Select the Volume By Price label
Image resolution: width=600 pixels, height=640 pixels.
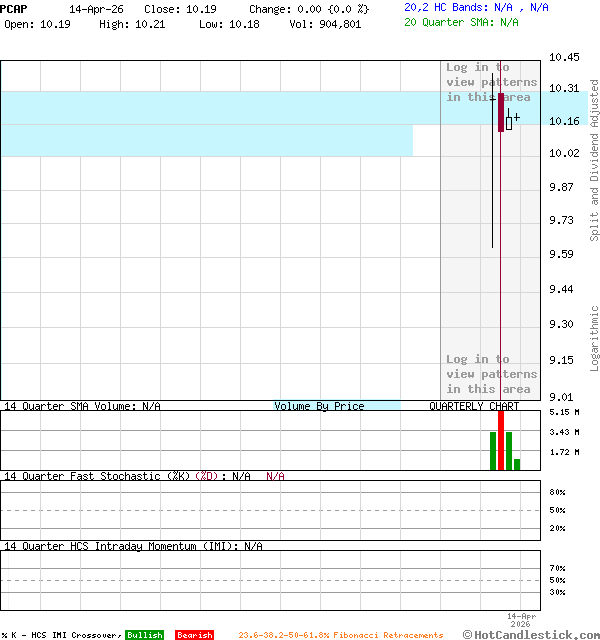tap(320, 406)
